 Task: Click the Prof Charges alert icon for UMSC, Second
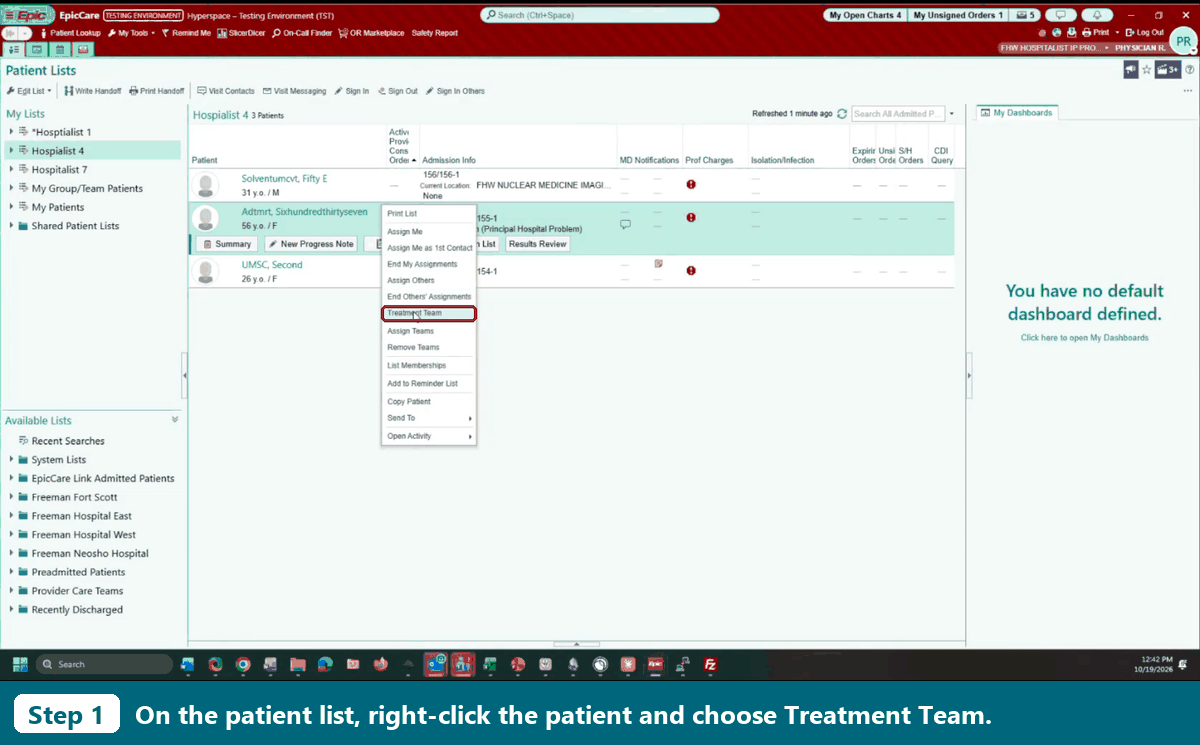coord(691,270)
